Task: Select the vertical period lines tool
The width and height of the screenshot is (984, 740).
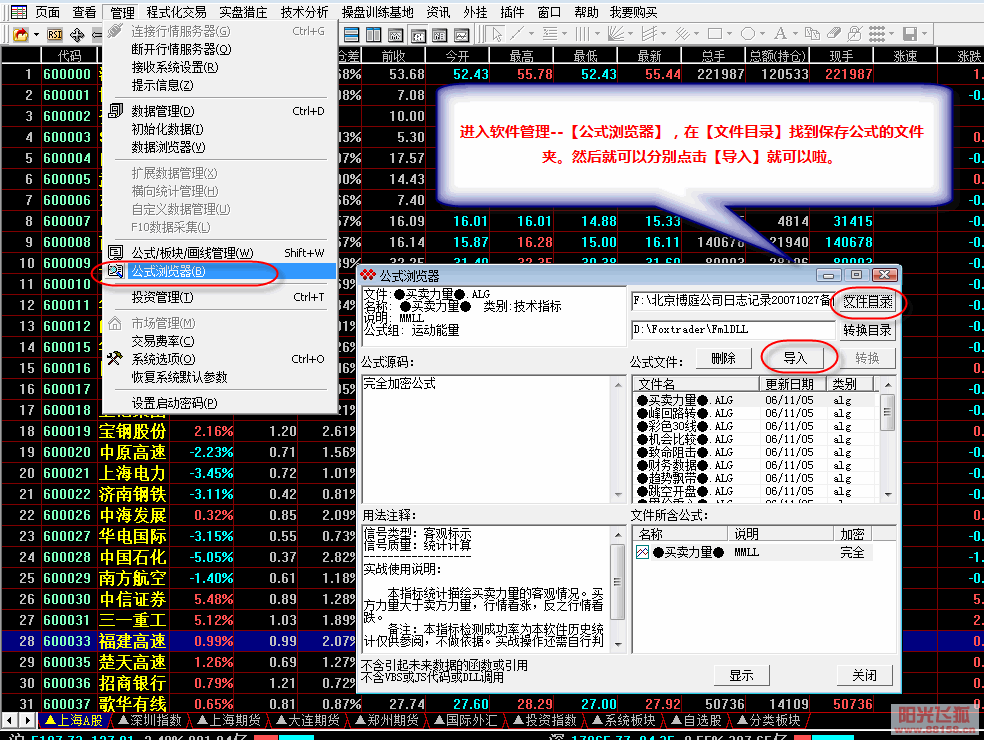Action: [582, 33]
